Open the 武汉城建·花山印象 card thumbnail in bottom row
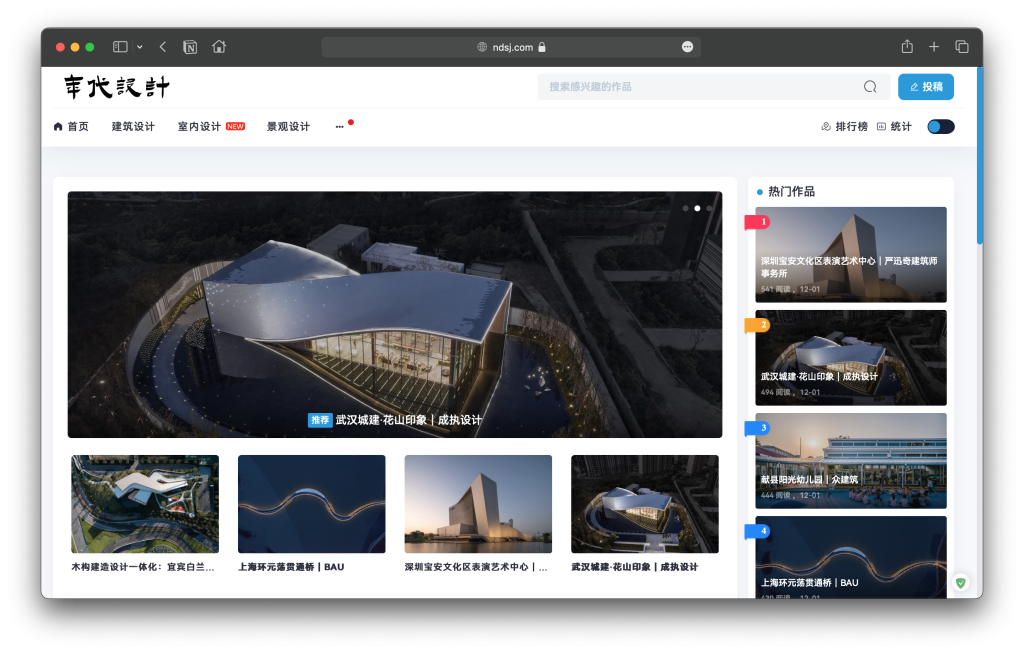The height and width of the screenshot is (653, 1024). click(645, 504)
